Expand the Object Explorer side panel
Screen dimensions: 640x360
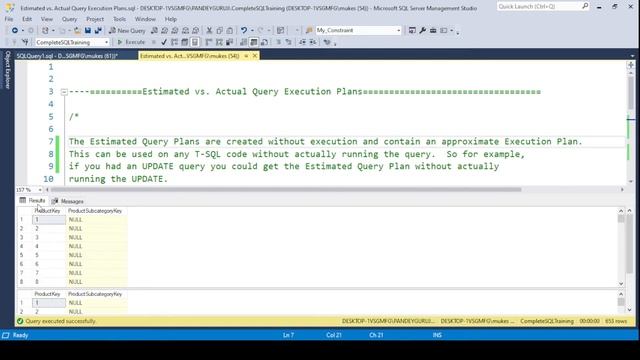(x=7, y=70)
